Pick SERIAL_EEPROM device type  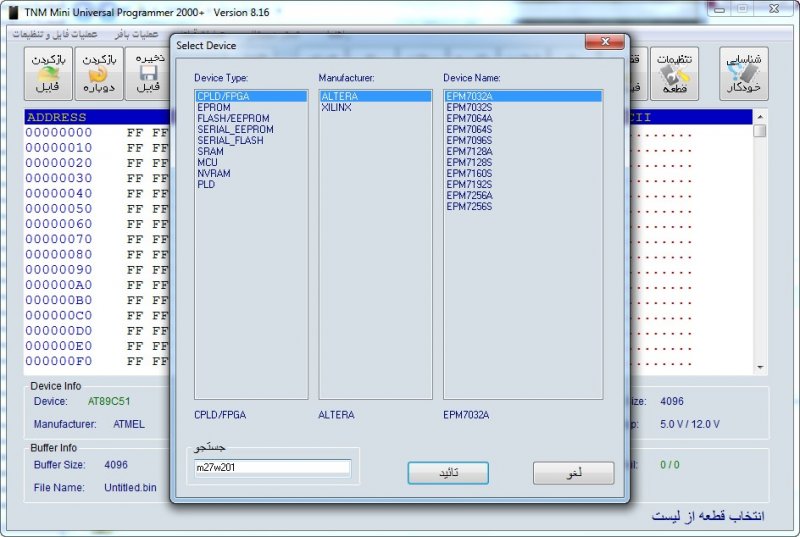click(235, 130)
